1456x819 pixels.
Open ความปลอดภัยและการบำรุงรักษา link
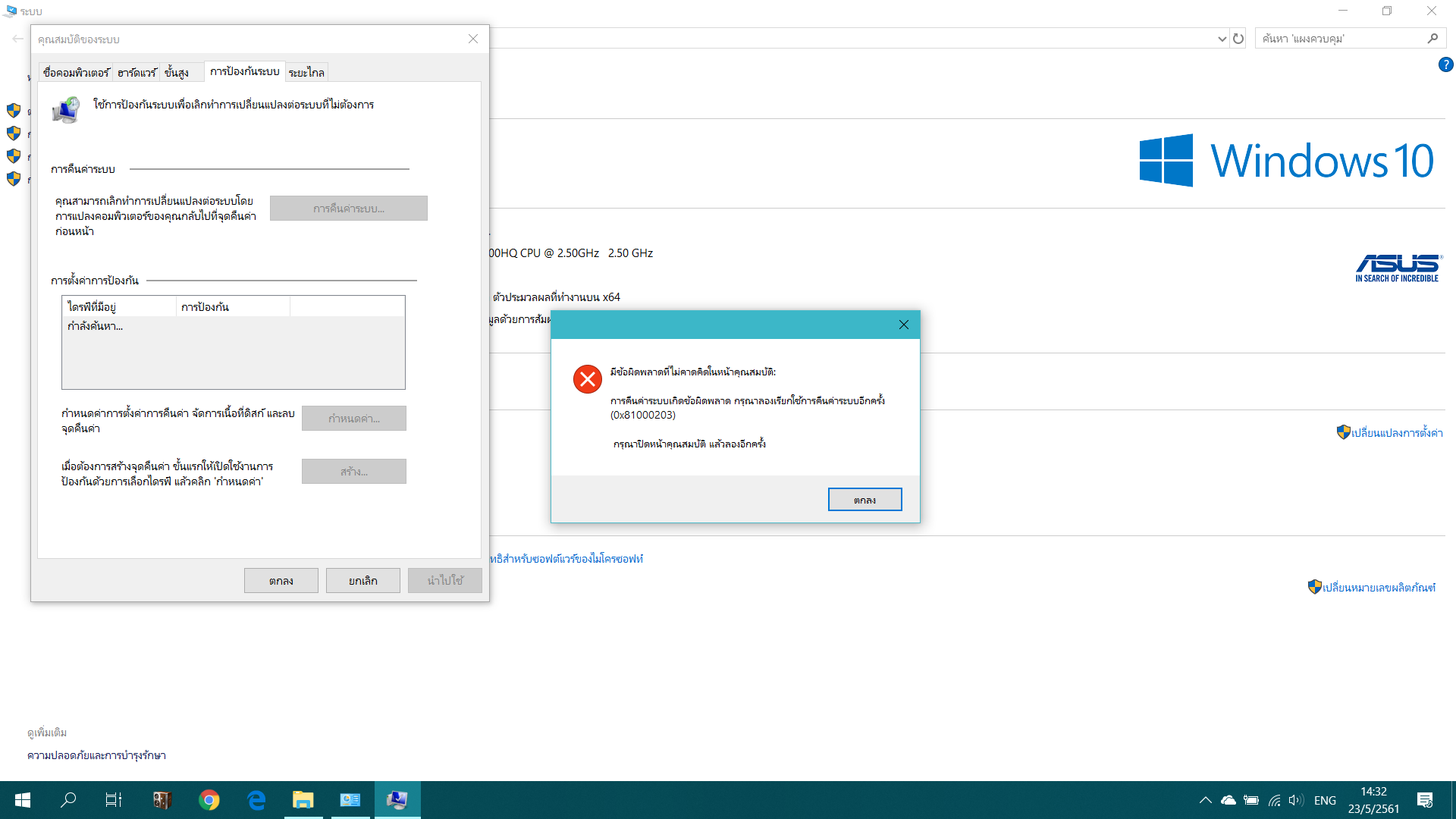pyautogui.click(x=96, y=755)
